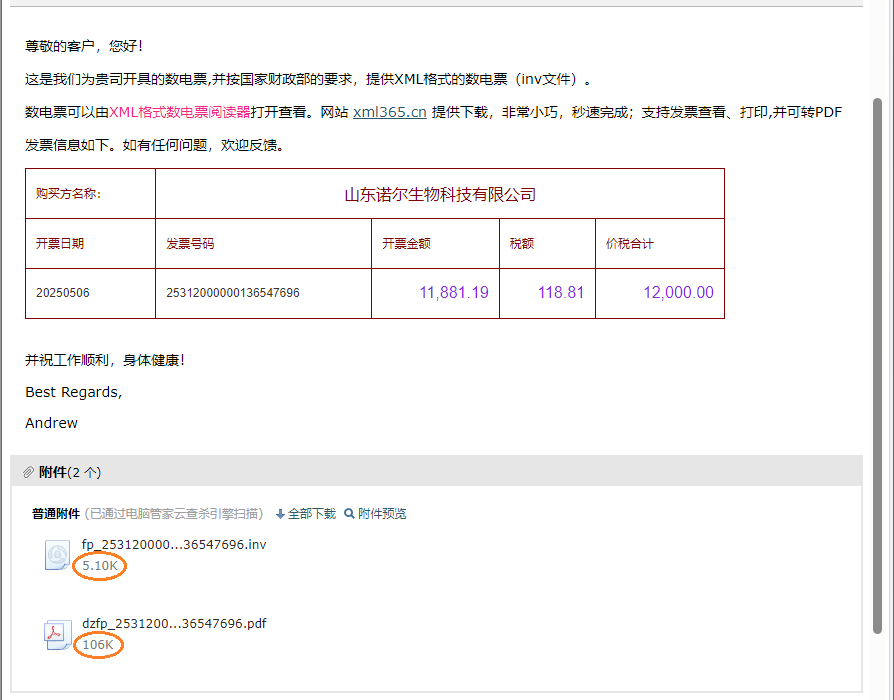Screen dimensions: 894x700
Task: Click the greeting 尊敬的客户，您好！
Action: pos(84,46)
